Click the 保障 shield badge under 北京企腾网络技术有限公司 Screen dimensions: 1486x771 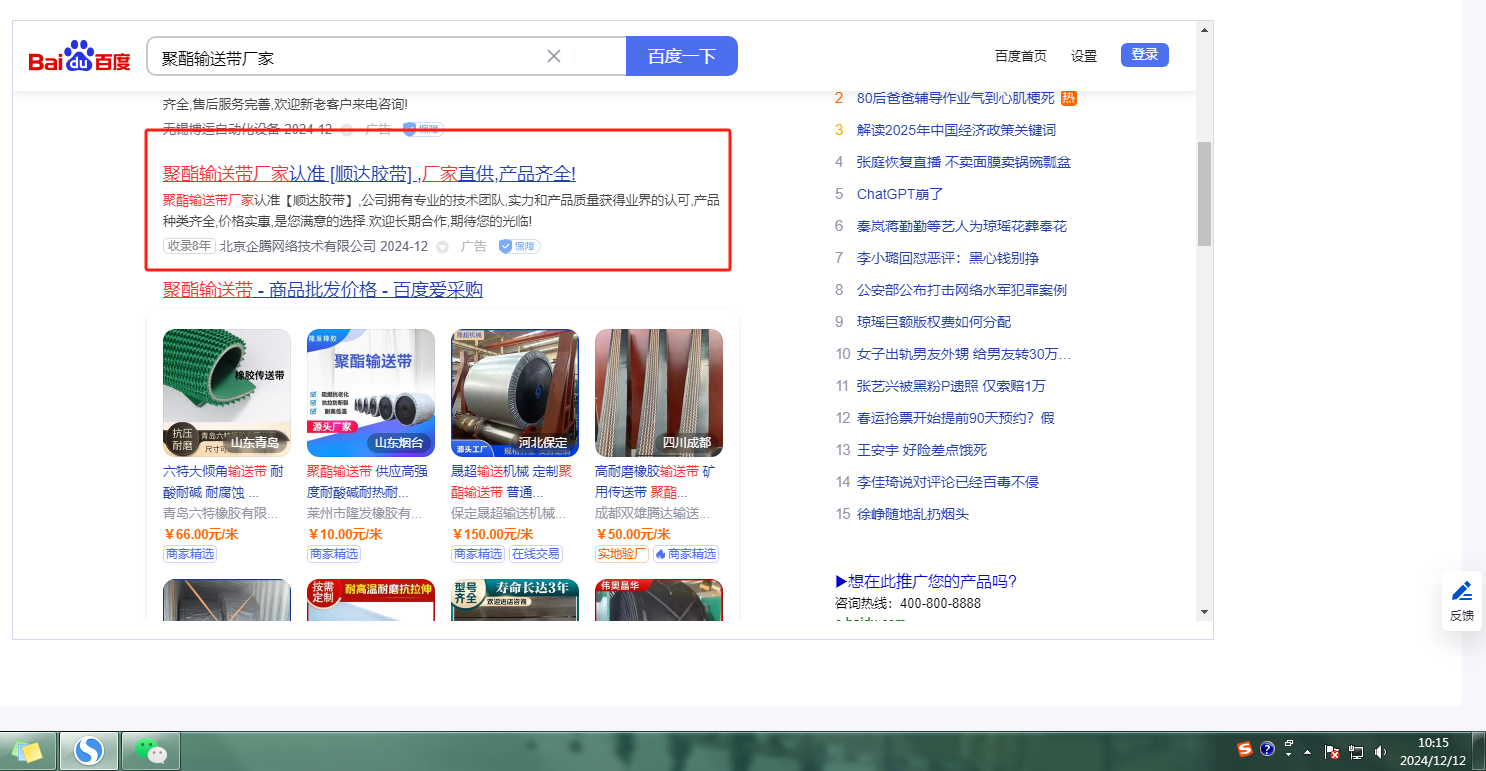coord(519,246)
